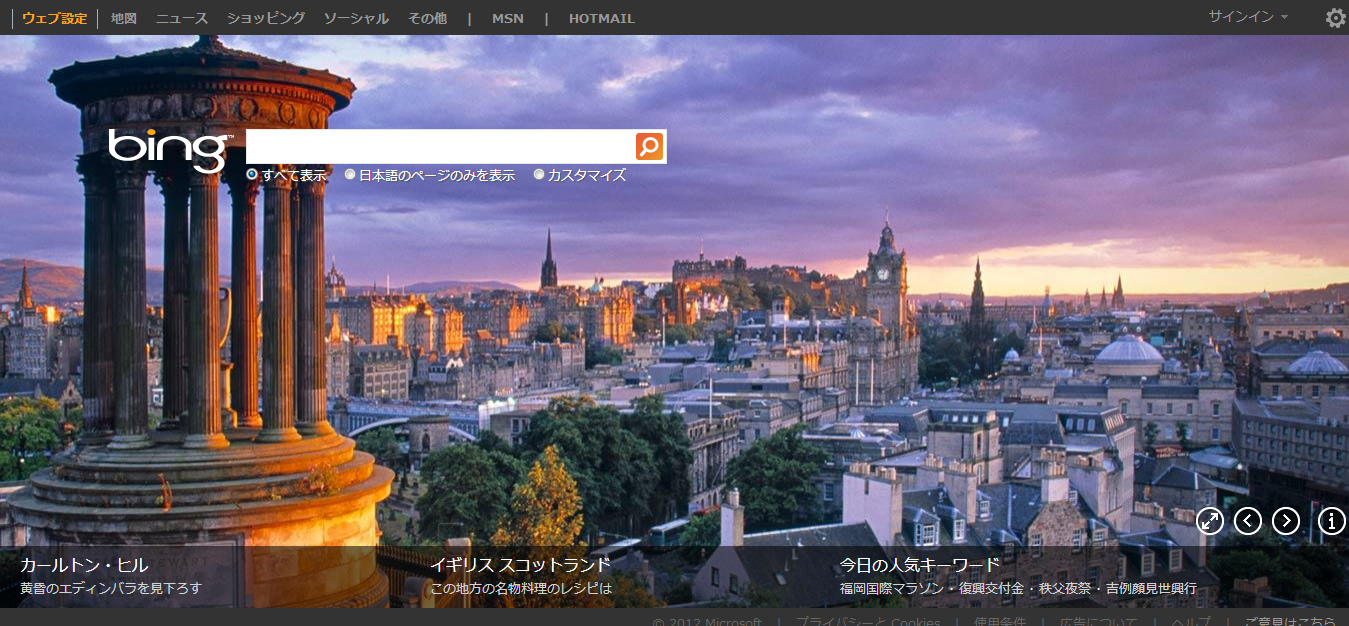
Task: Expand the サインイン dropdown
Action: click(1247, 17)
